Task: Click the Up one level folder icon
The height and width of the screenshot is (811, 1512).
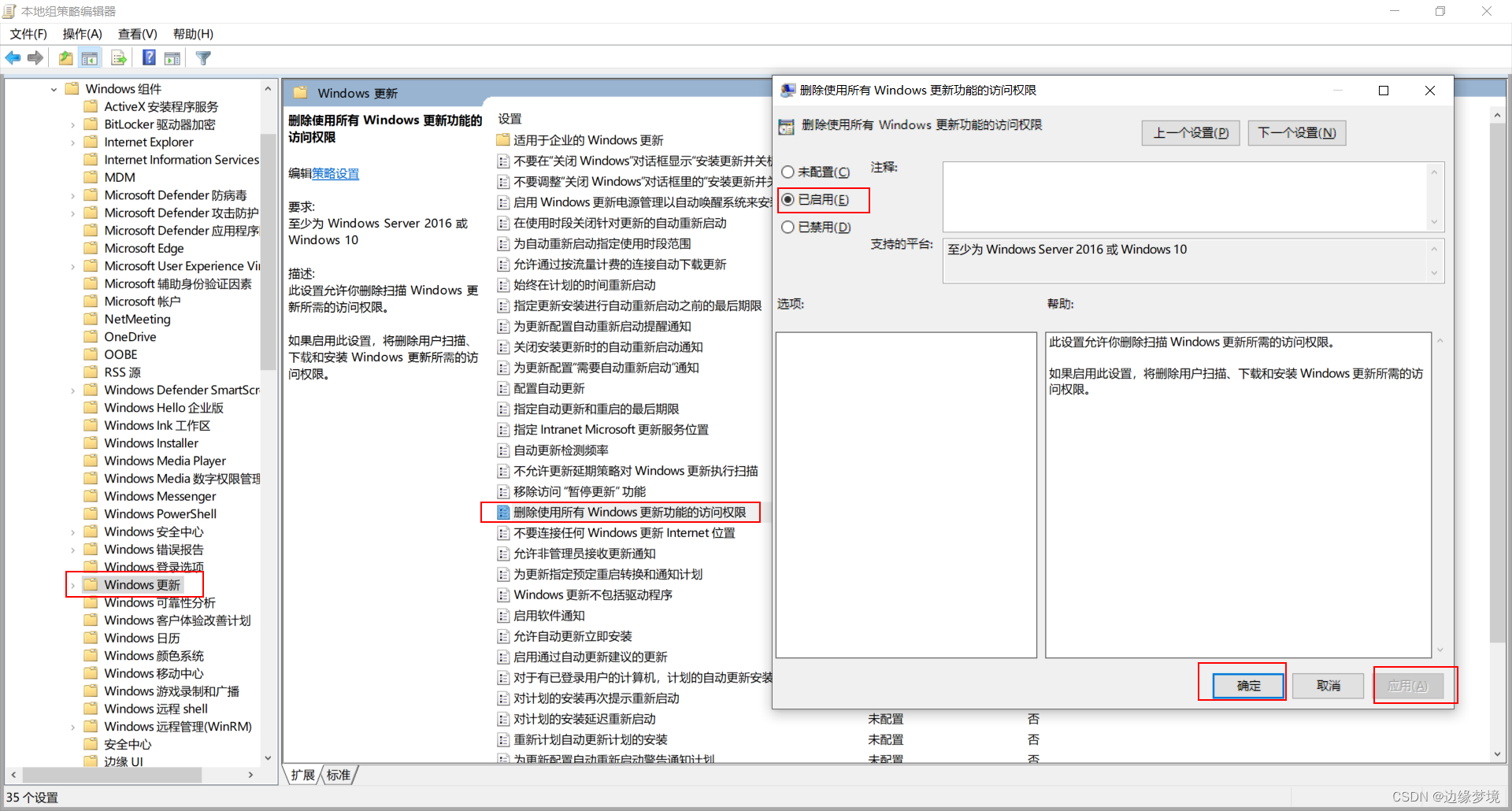Action: click(x=65, y=58)
